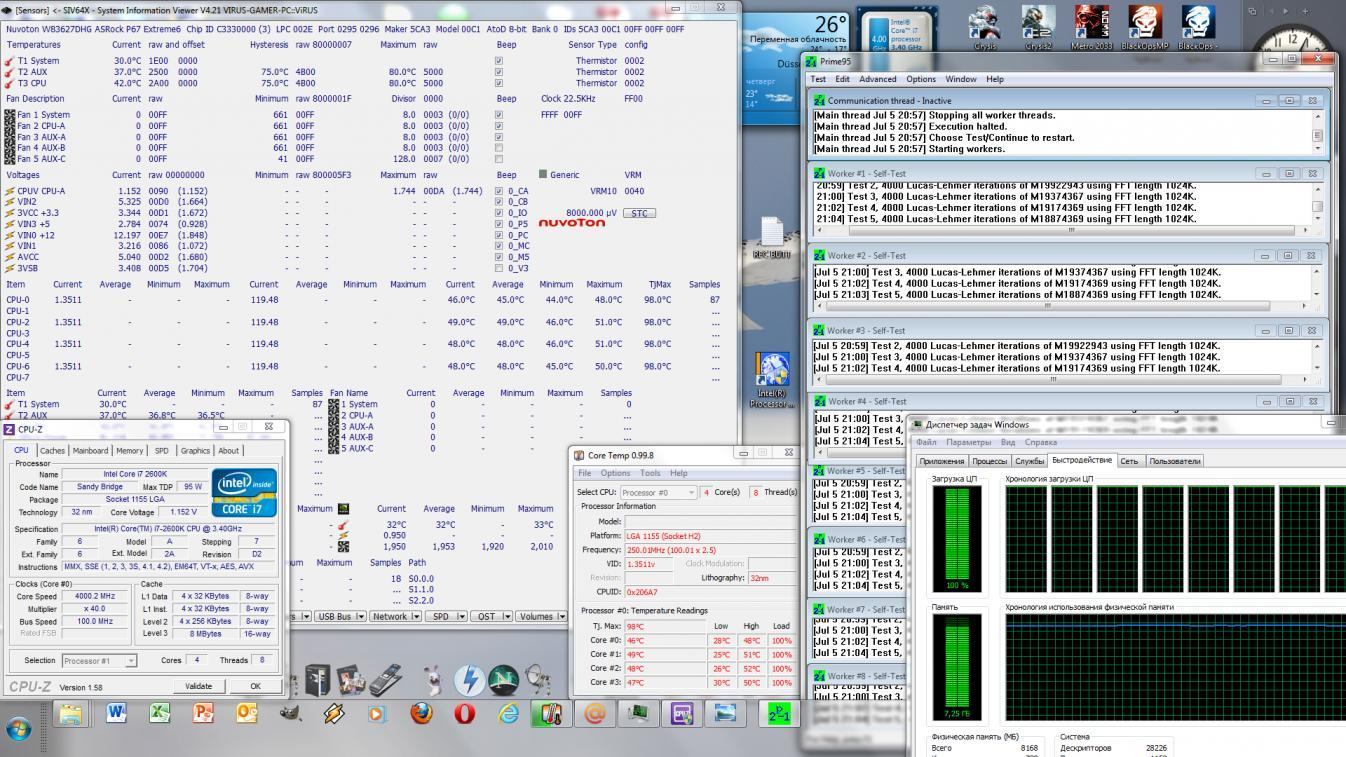Image resolution: width=1346 pixels, height=757 pixels.
Task: Open Windows Media Player from the taskbar
Action: point(377,713)
